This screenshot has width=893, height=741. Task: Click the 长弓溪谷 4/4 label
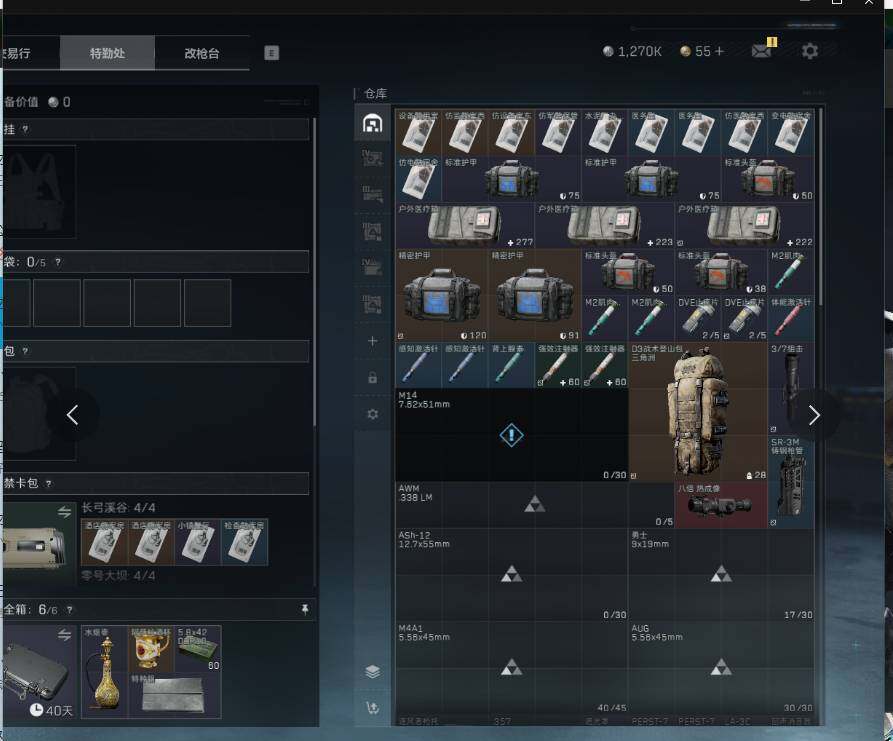118,507
